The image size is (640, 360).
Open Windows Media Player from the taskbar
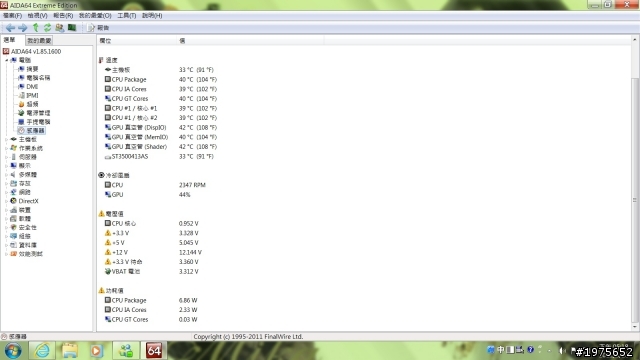point(96,351)
